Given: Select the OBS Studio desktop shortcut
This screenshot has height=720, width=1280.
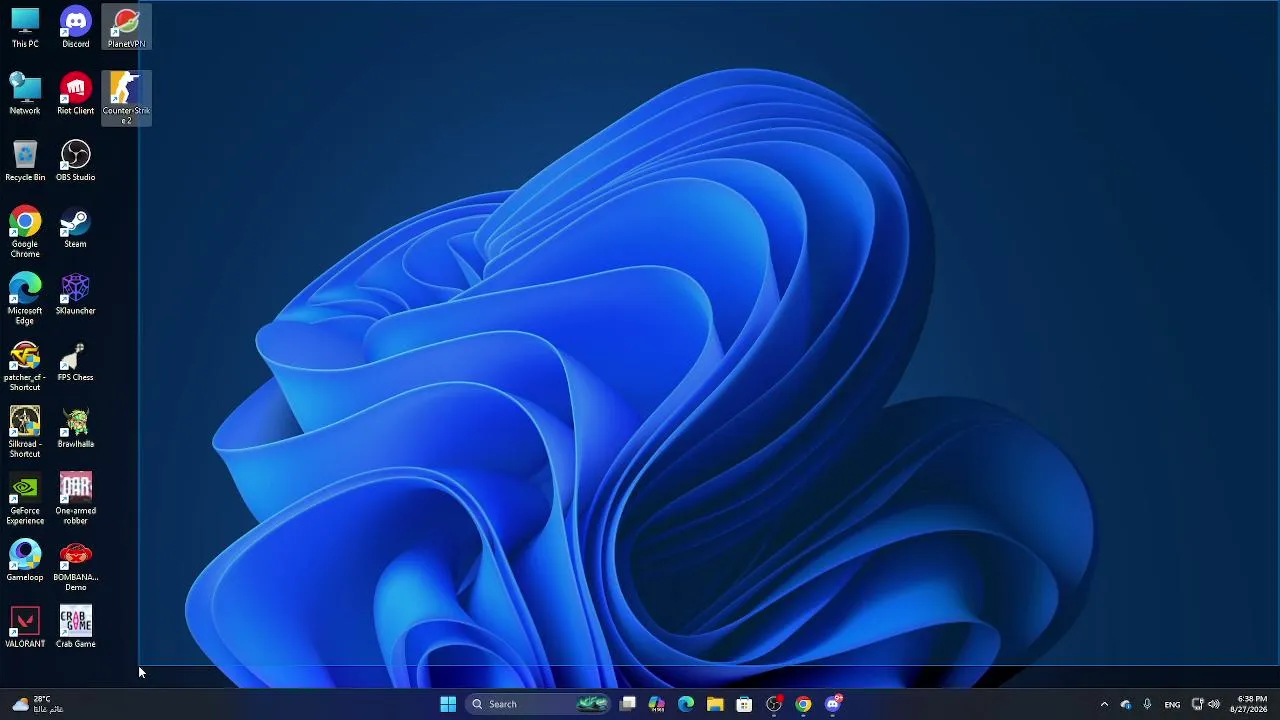Looking at the screenshot, I should [75, 161].
